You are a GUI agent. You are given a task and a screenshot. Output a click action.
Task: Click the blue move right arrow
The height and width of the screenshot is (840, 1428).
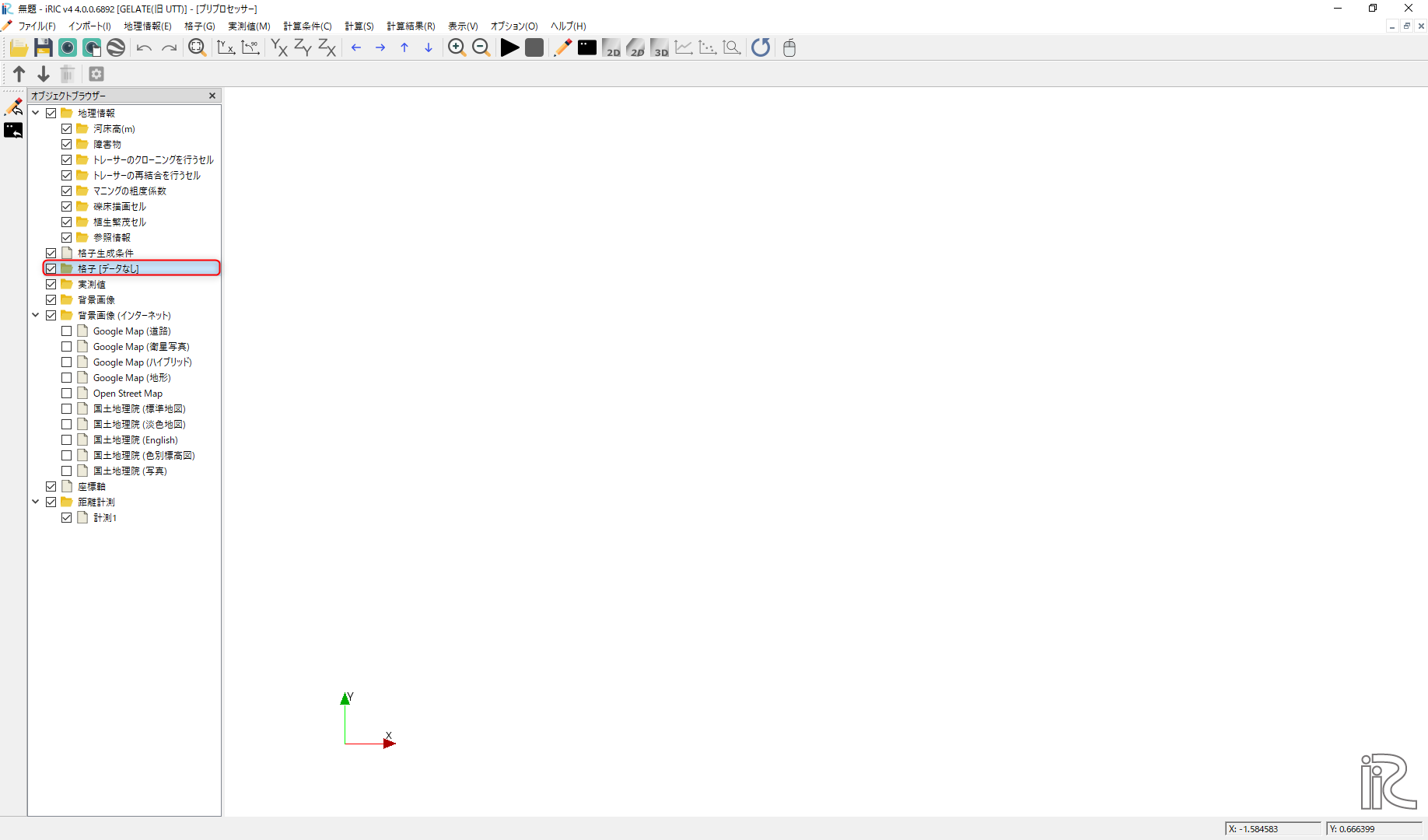[x=380, y=48]
